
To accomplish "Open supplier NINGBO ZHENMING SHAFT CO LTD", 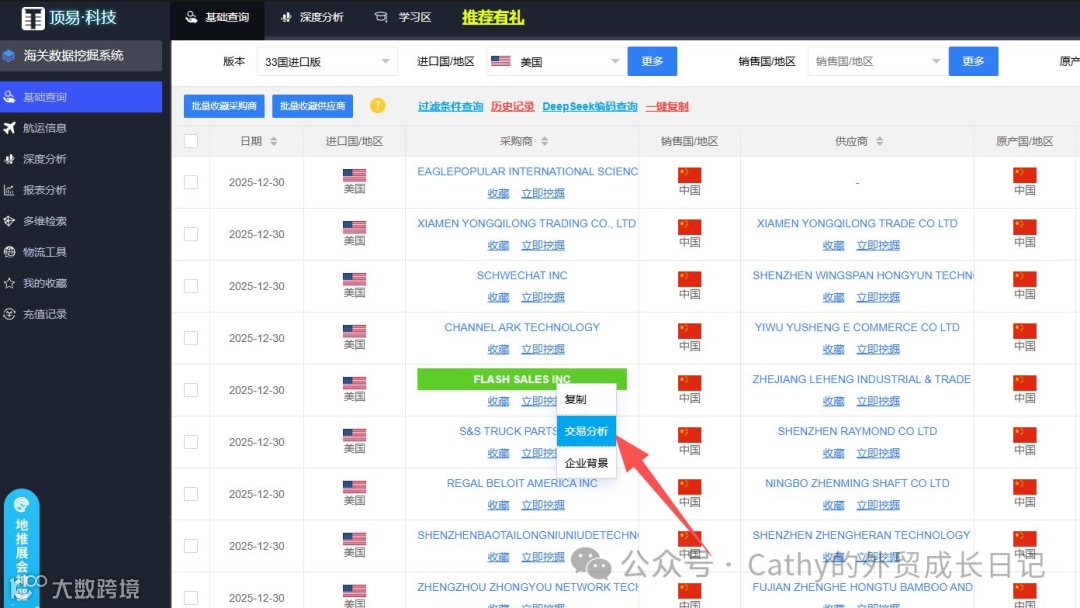I will tap(858, 483).
